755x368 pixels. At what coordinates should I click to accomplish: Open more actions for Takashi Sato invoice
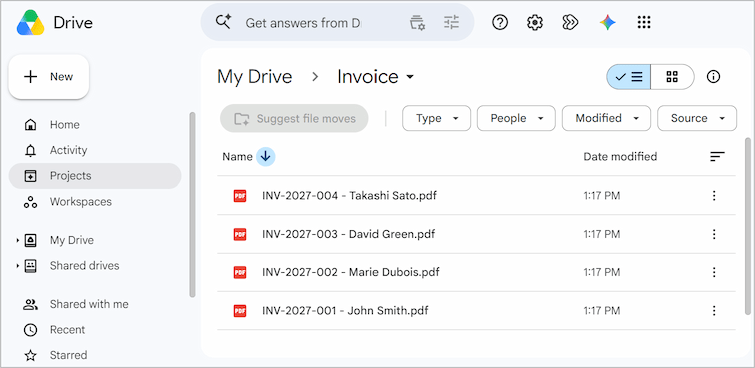(714, 196)
